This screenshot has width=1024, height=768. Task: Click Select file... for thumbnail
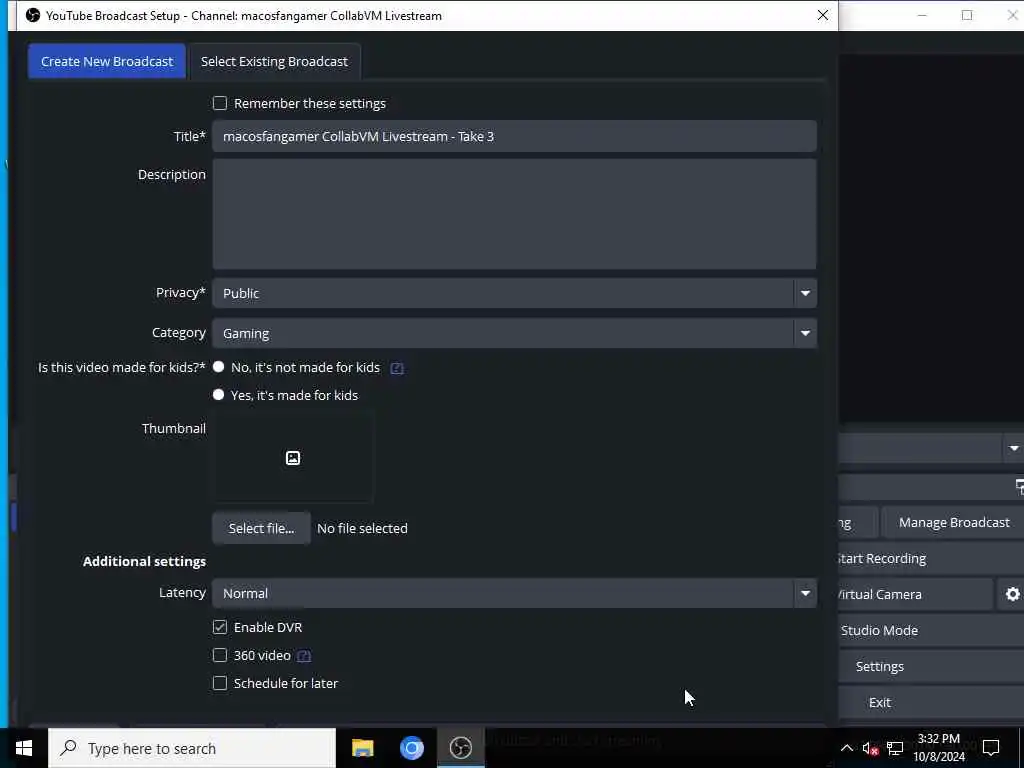[261, 528]
